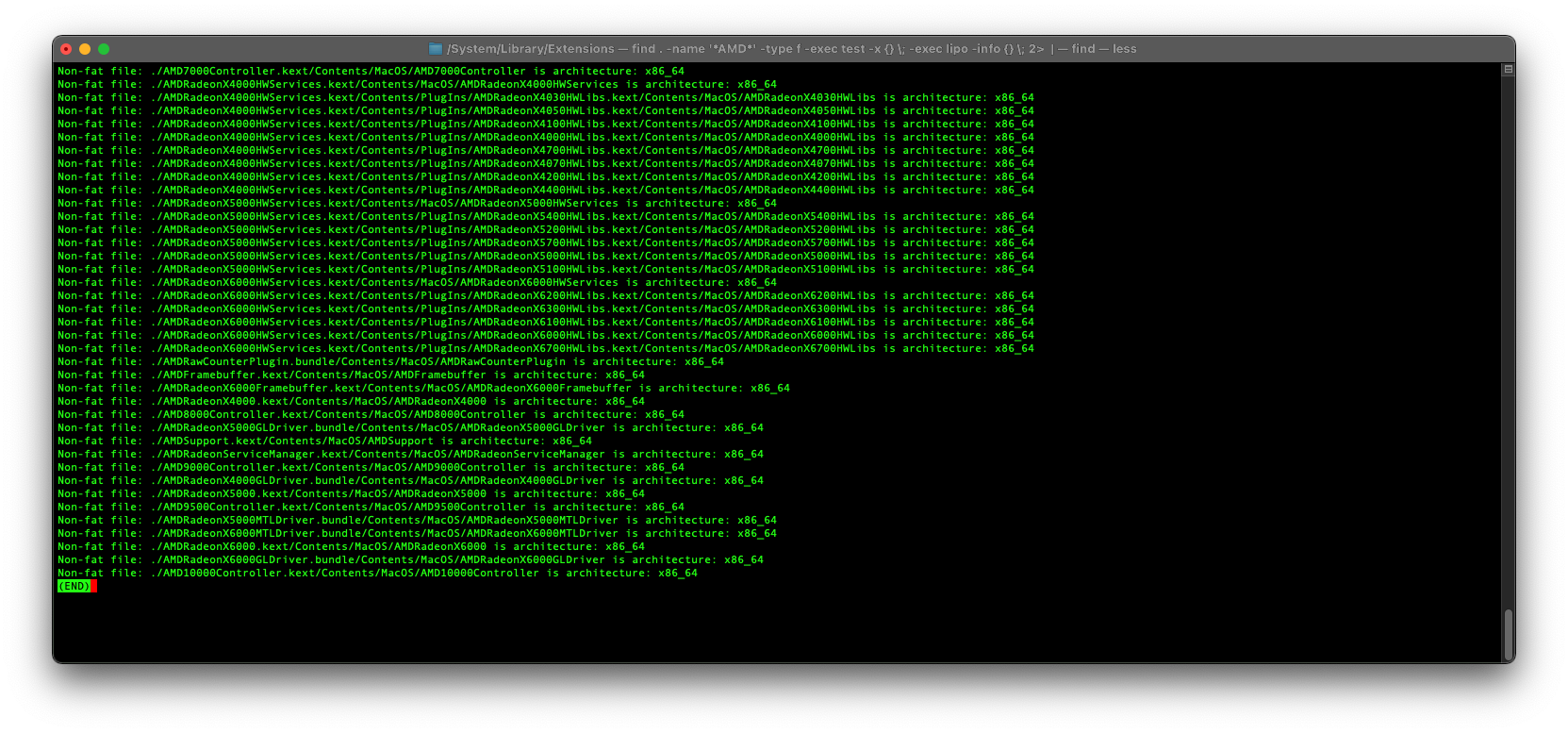Click the MacOS/AMDRadeonX5000HWServices line
The width and height of the screenshot is (1568, 733).
click(417, 203)
